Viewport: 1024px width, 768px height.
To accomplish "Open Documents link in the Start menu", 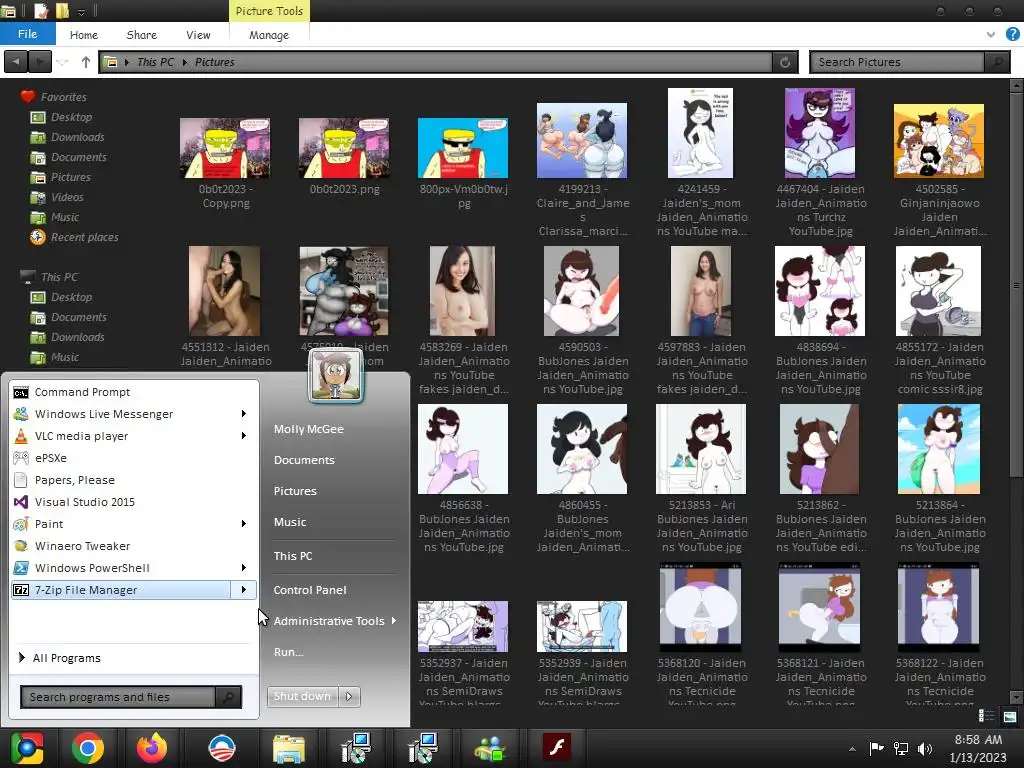I will [x=304, y=460].
